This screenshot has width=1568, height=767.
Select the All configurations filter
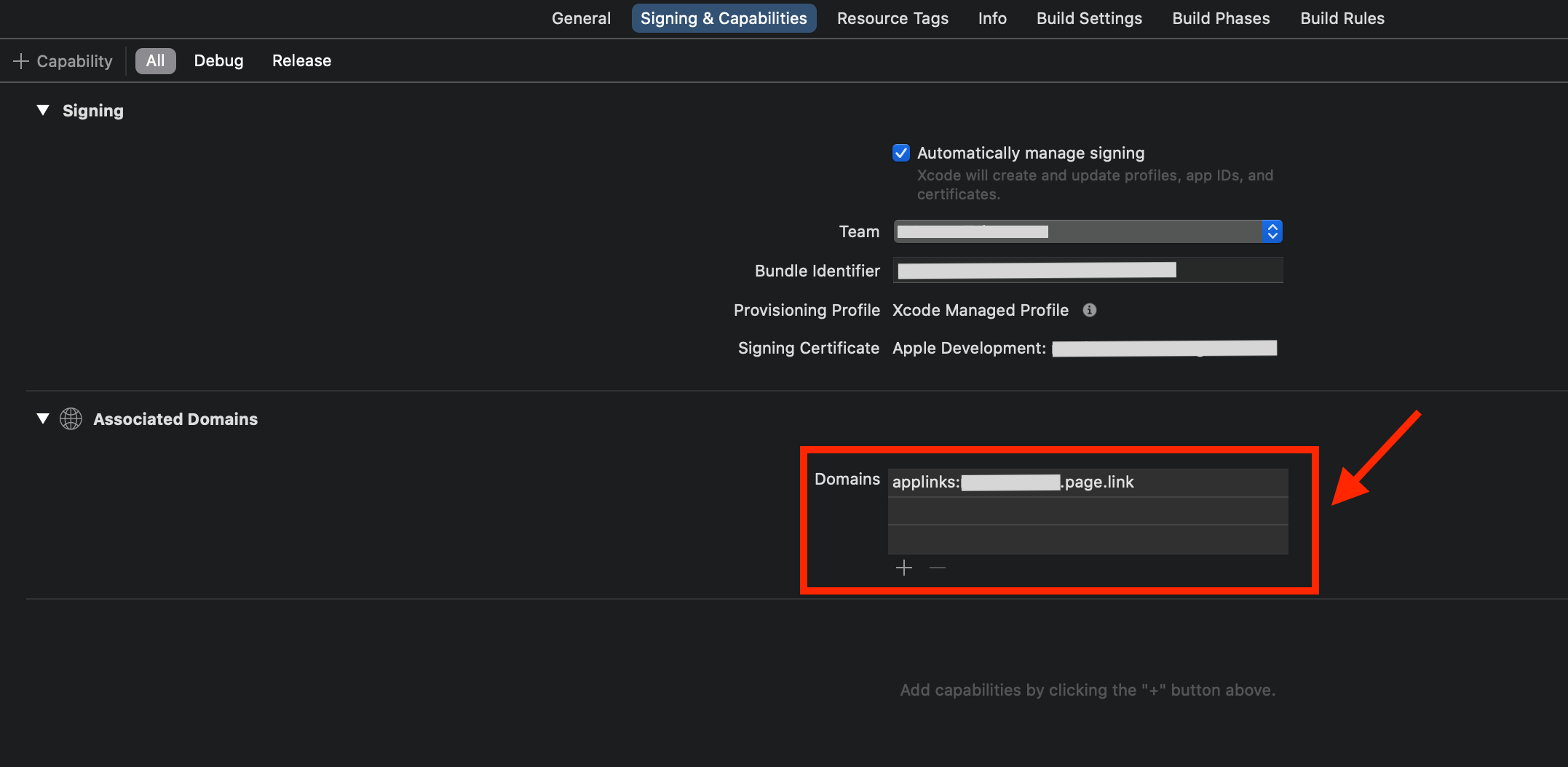[x=155, y=61]
